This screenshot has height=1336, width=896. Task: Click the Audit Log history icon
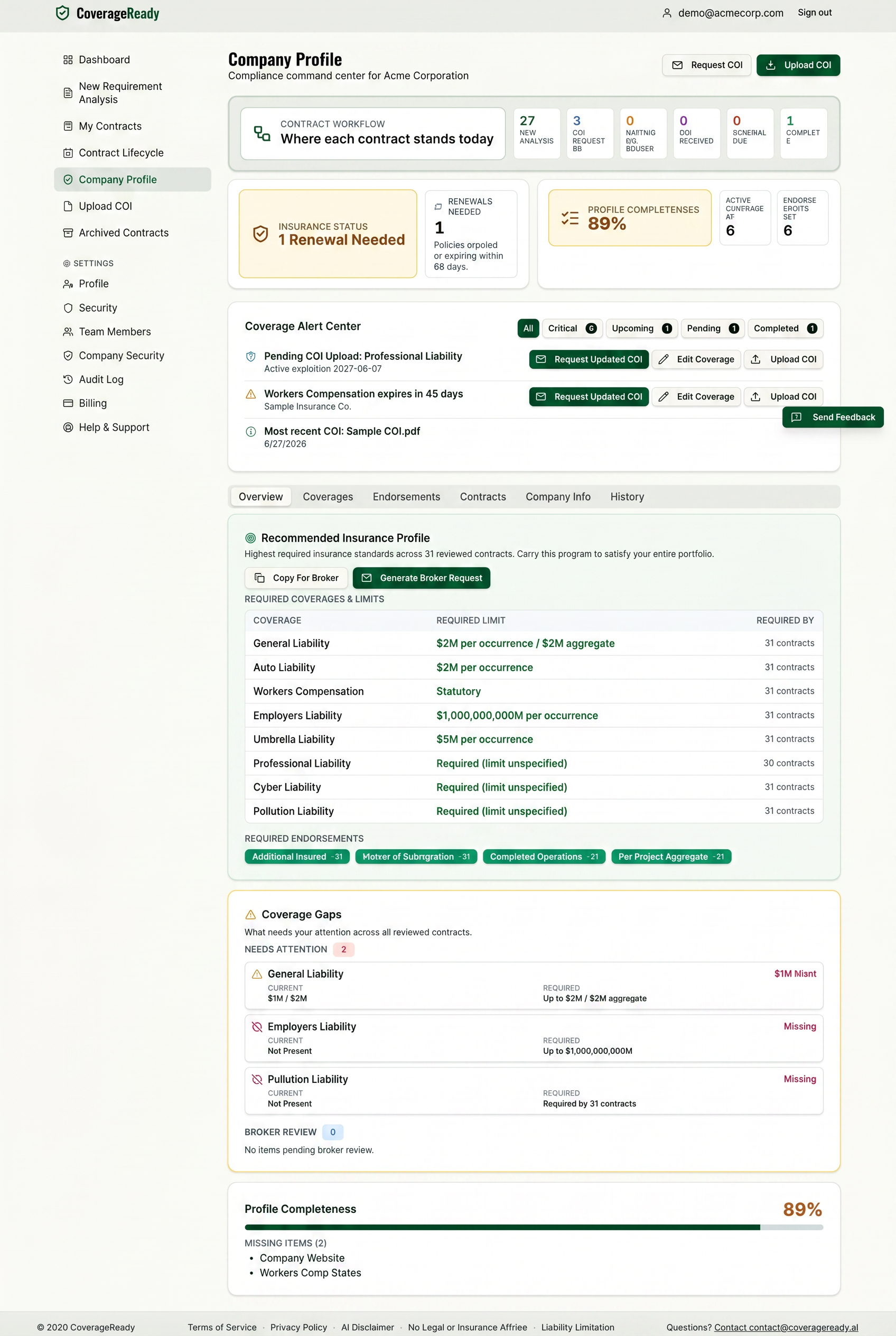pos(68,379)
